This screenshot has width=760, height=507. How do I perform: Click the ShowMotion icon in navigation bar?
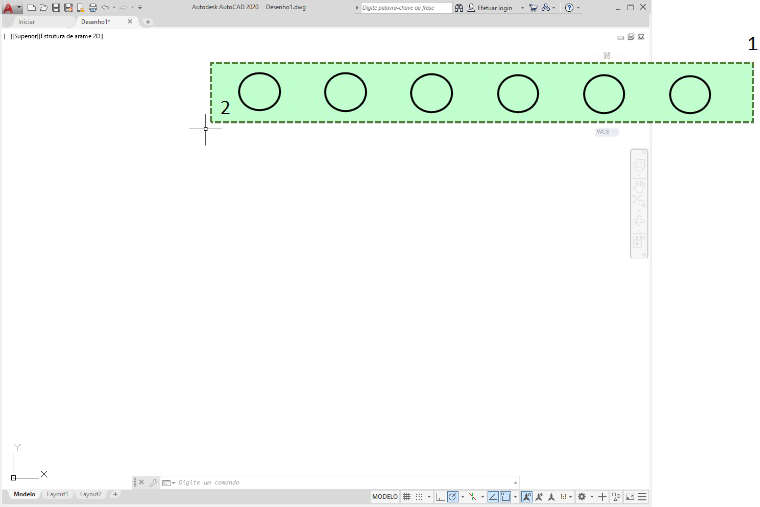coord(639,242)
